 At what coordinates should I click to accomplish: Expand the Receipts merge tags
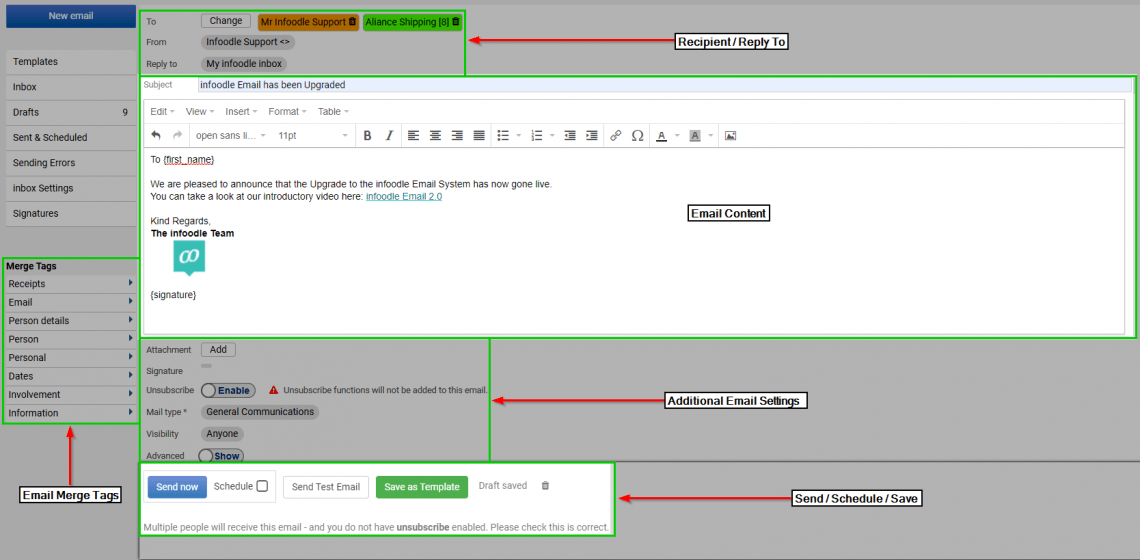(71, 284)
